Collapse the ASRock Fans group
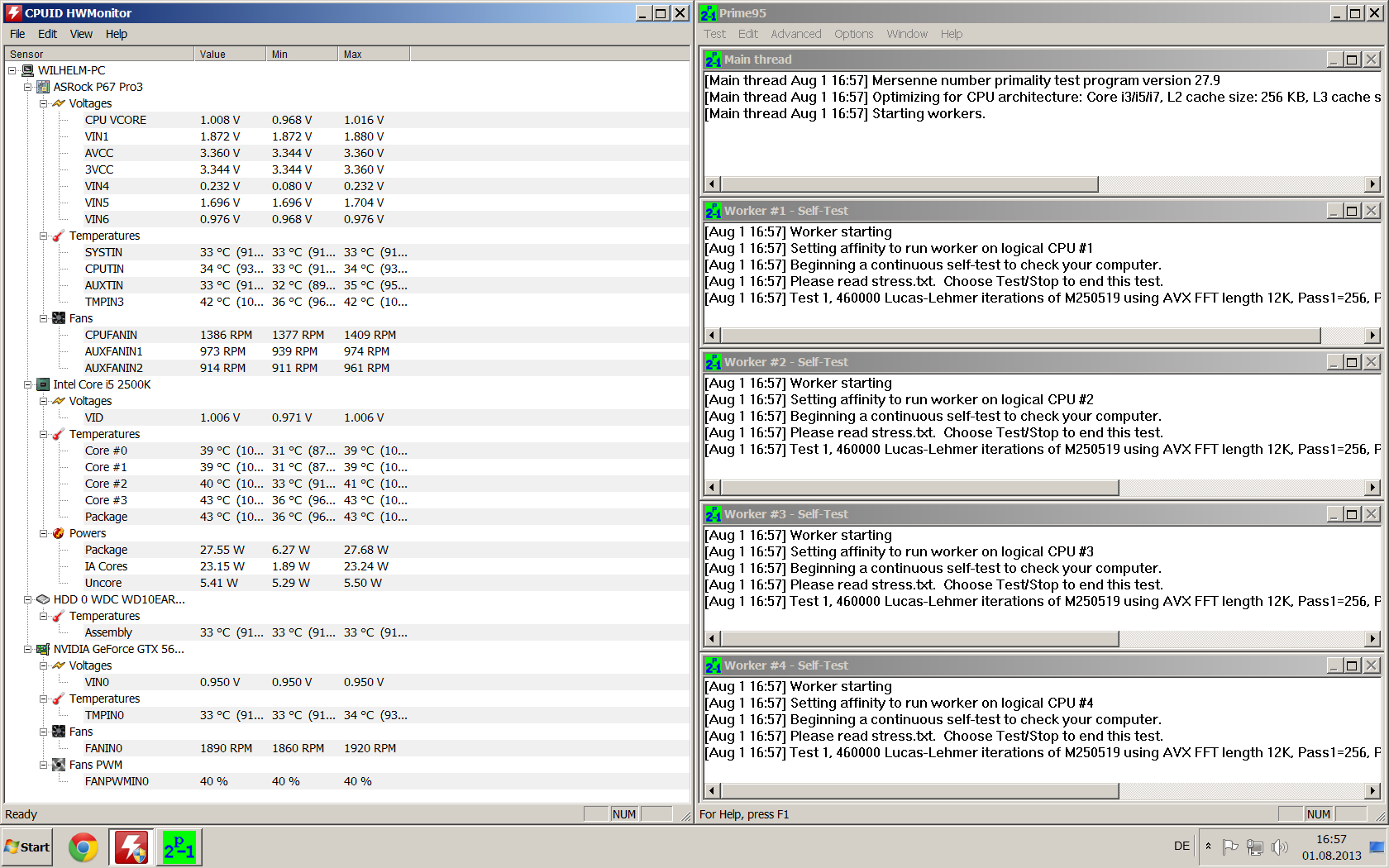 pos(43,318)
